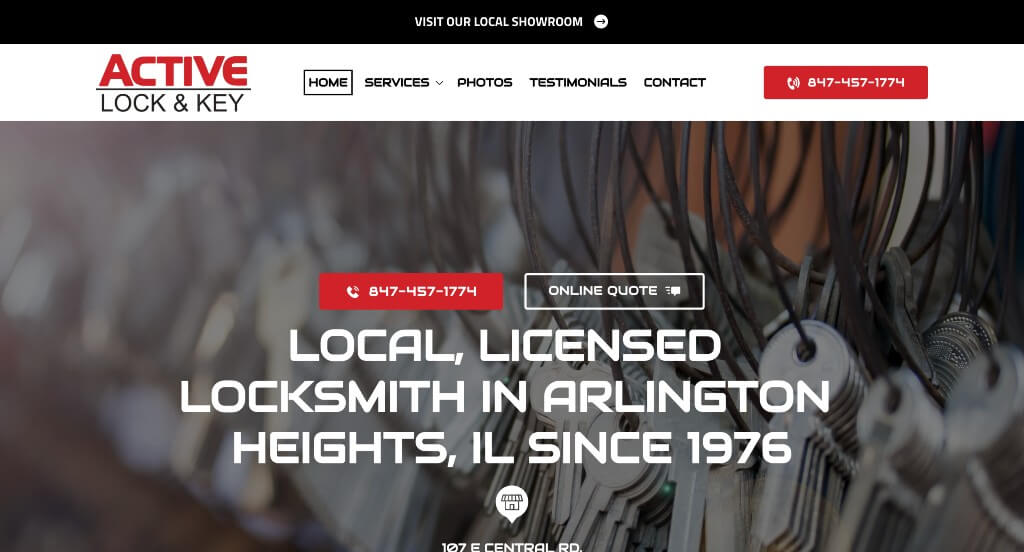Go to the Contact page
The height and width of the screenshot is (552, 1024).
coord(675,82)
